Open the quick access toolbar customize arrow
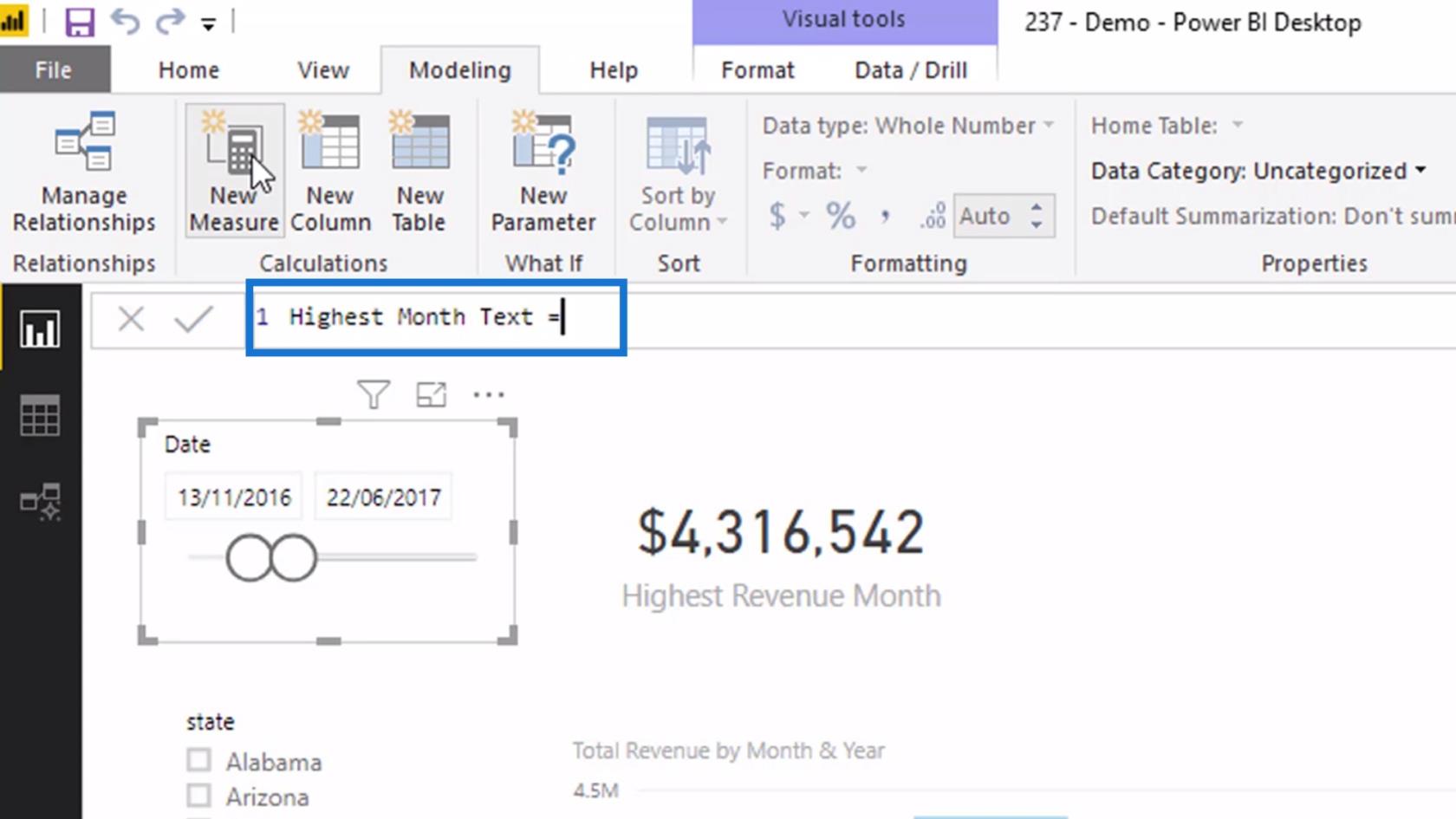The image size is (1456, 819). [x=208, y=24]
